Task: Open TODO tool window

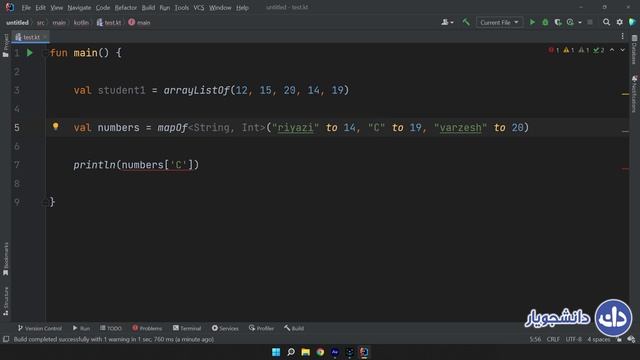Action: pyautogui.click(x=111, y=328)
